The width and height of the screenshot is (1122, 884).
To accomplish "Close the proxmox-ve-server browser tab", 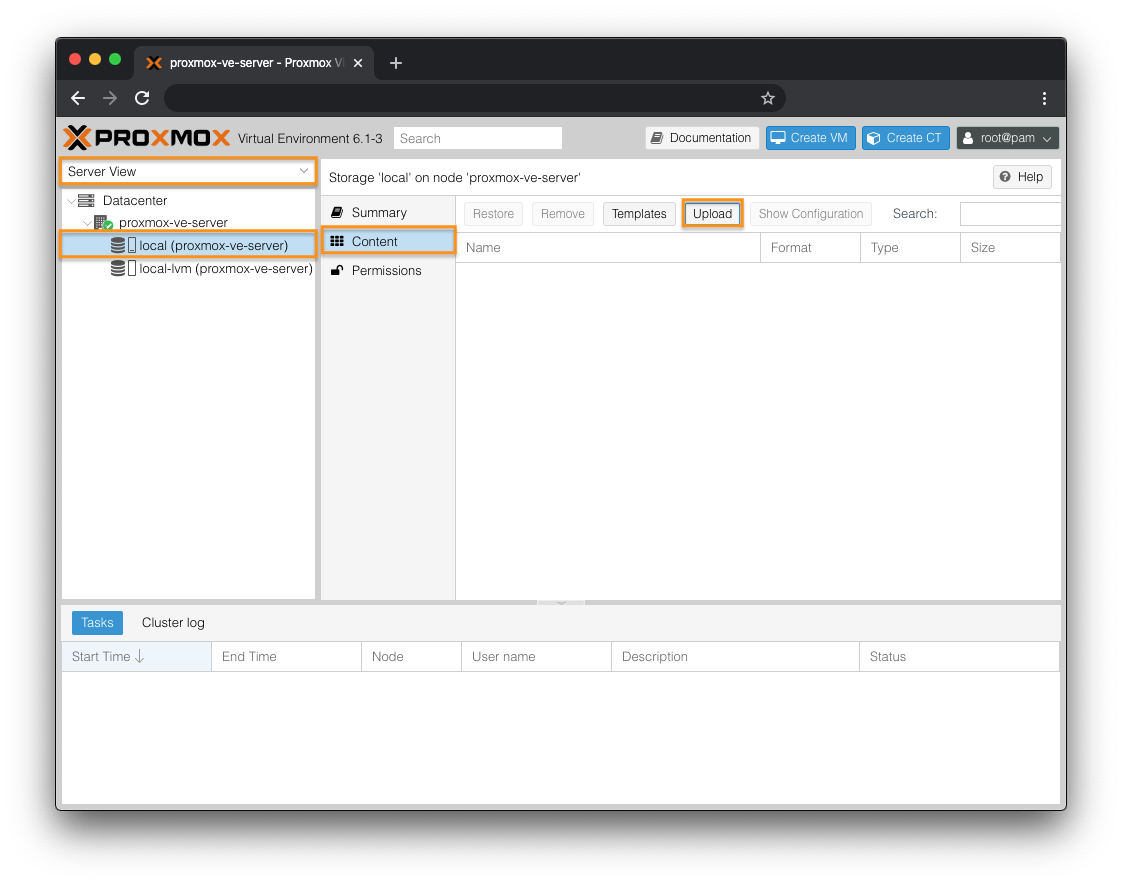I will pyautogui.click(x=358, y=63).
